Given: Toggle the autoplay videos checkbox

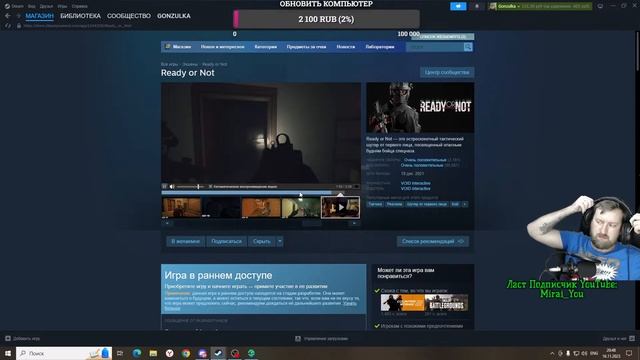Looking at the screenshot, I should point(210,187).
